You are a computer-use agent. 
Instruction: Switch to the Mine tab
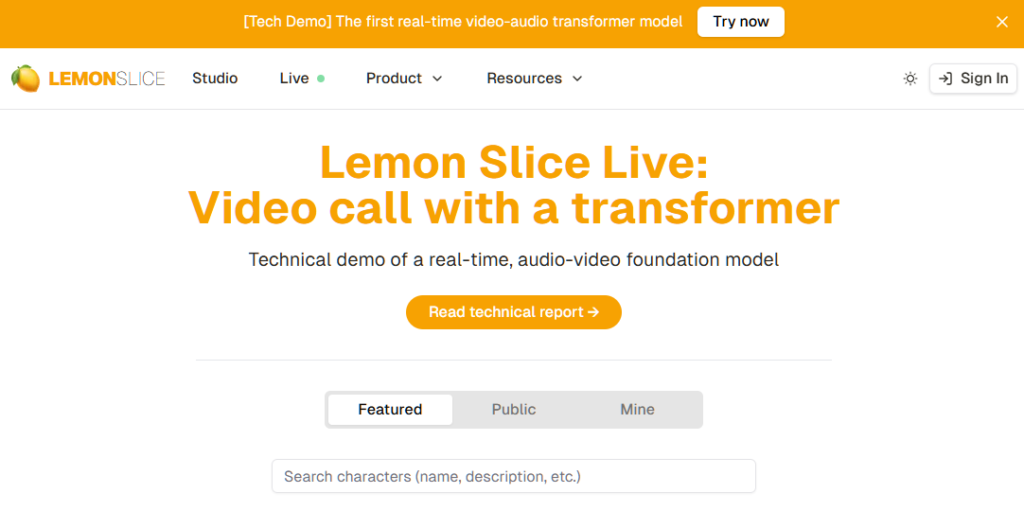[637, 410]
